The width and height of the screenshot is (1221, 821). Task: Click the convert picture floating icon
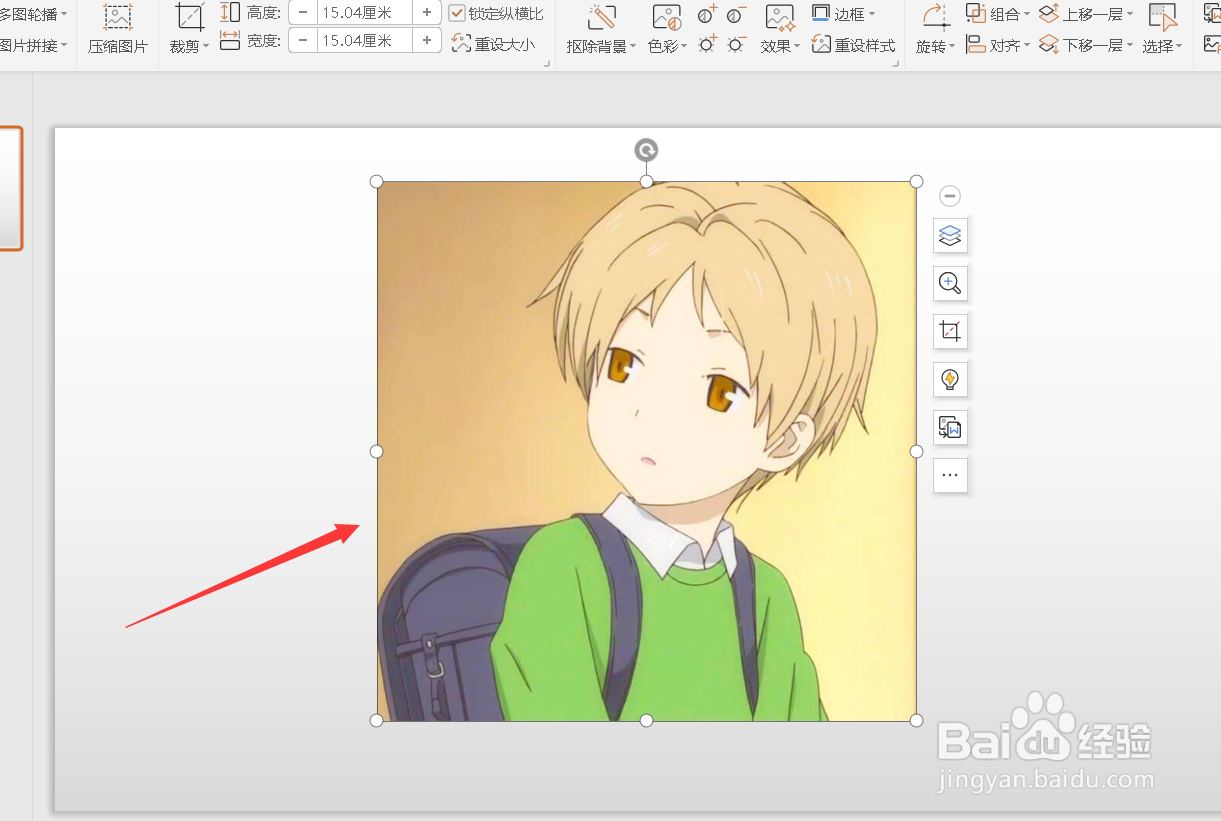click(950, 428)
